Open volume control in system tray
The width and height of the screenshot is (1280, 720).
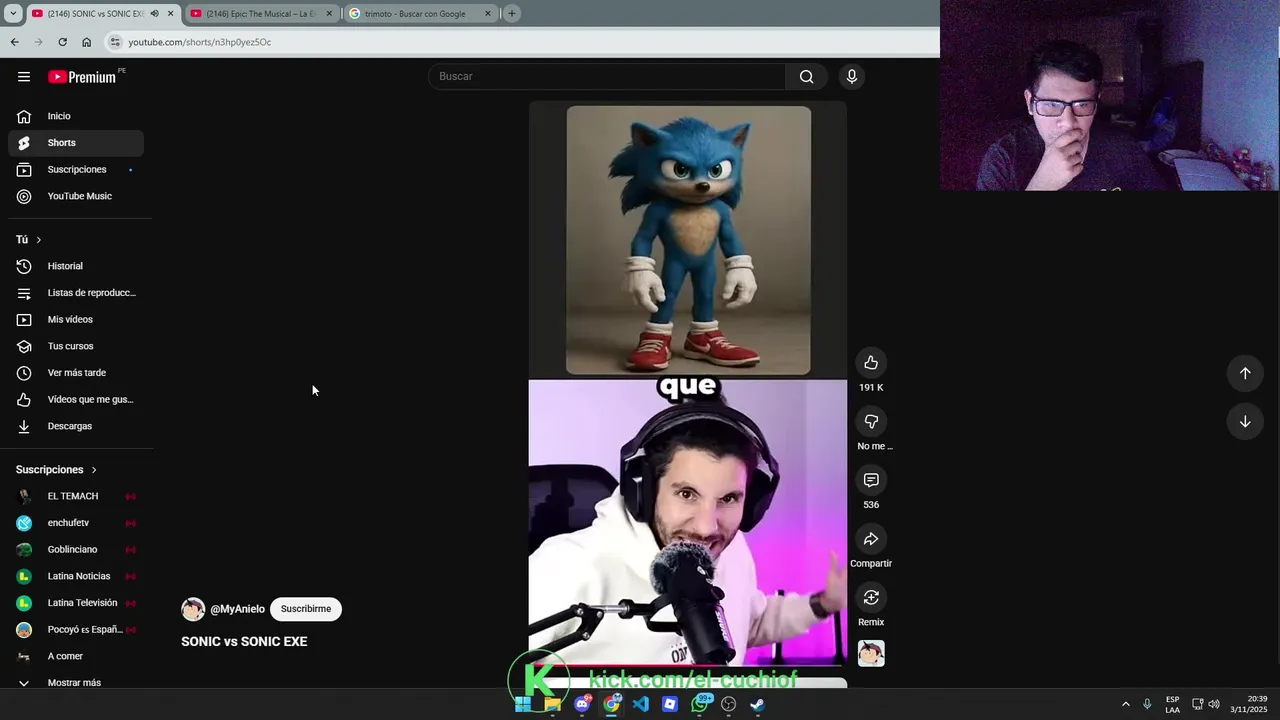tap(1214, 704)
